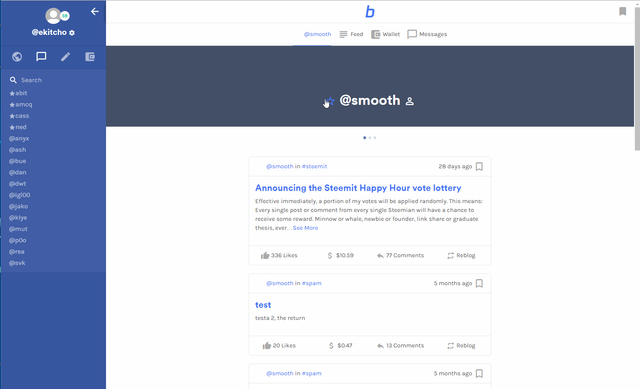Like the test post (20 Likes)

pos(279,346)
